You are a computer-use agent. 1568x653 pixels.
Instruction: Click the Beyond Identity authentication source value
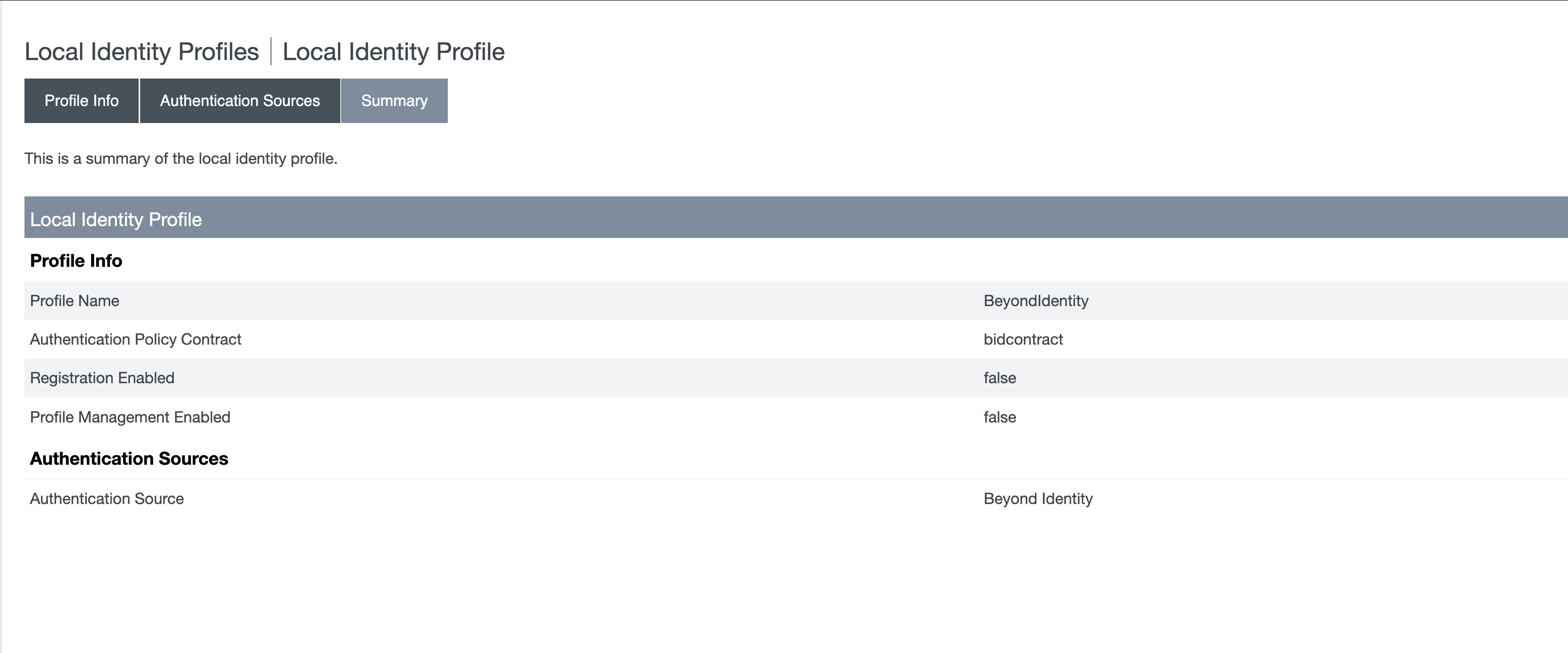tap(1038, 498)
